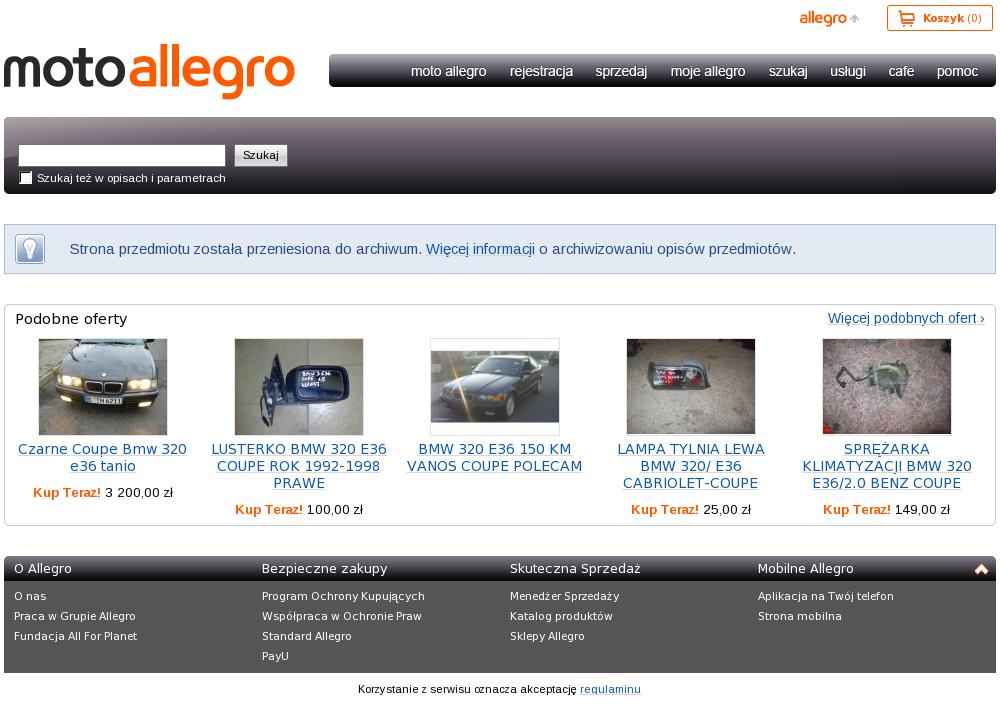Open 'SPRĘŻARKA KLIMATYZACJI BMW 320' offer
This screenshot has height=709, width=1000.
(886, 466)
